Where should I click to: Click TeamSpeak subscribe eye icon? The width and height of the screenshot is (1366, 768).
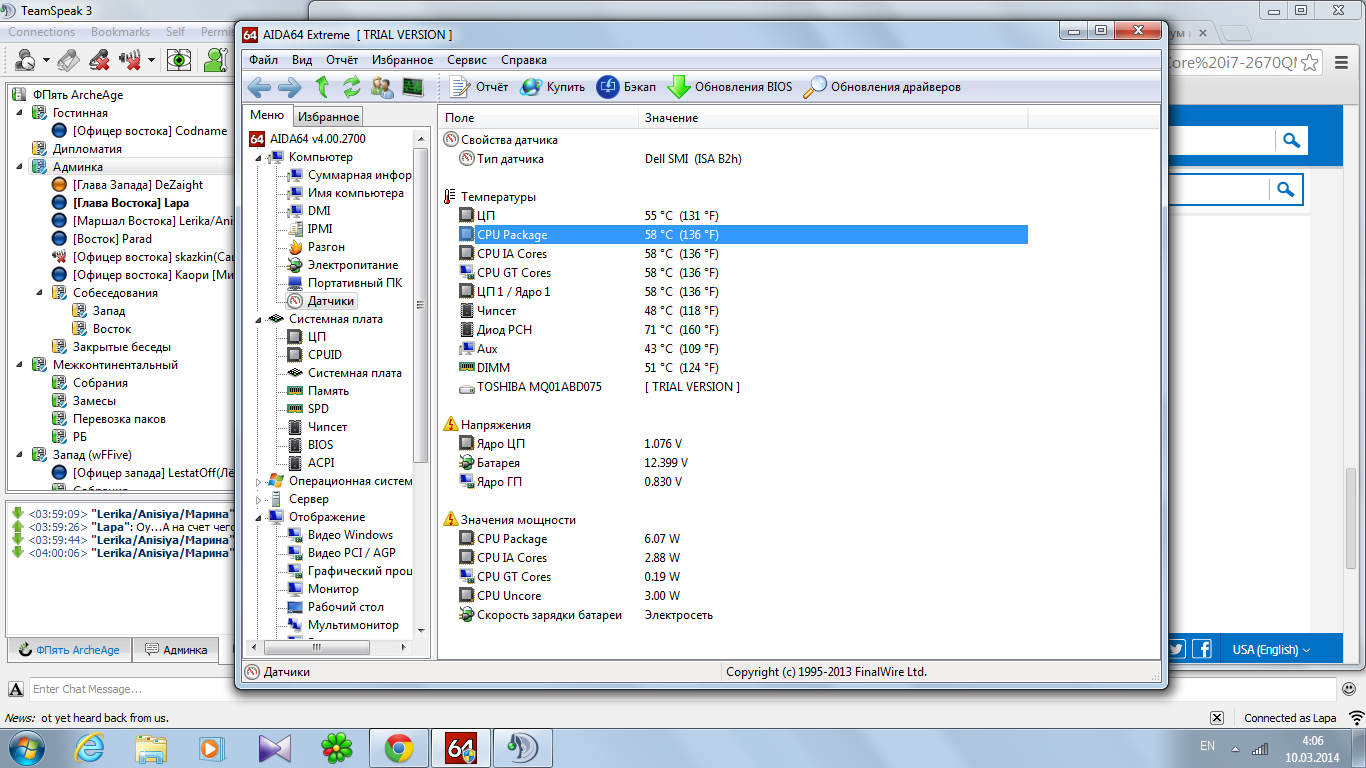click(179, 60)
